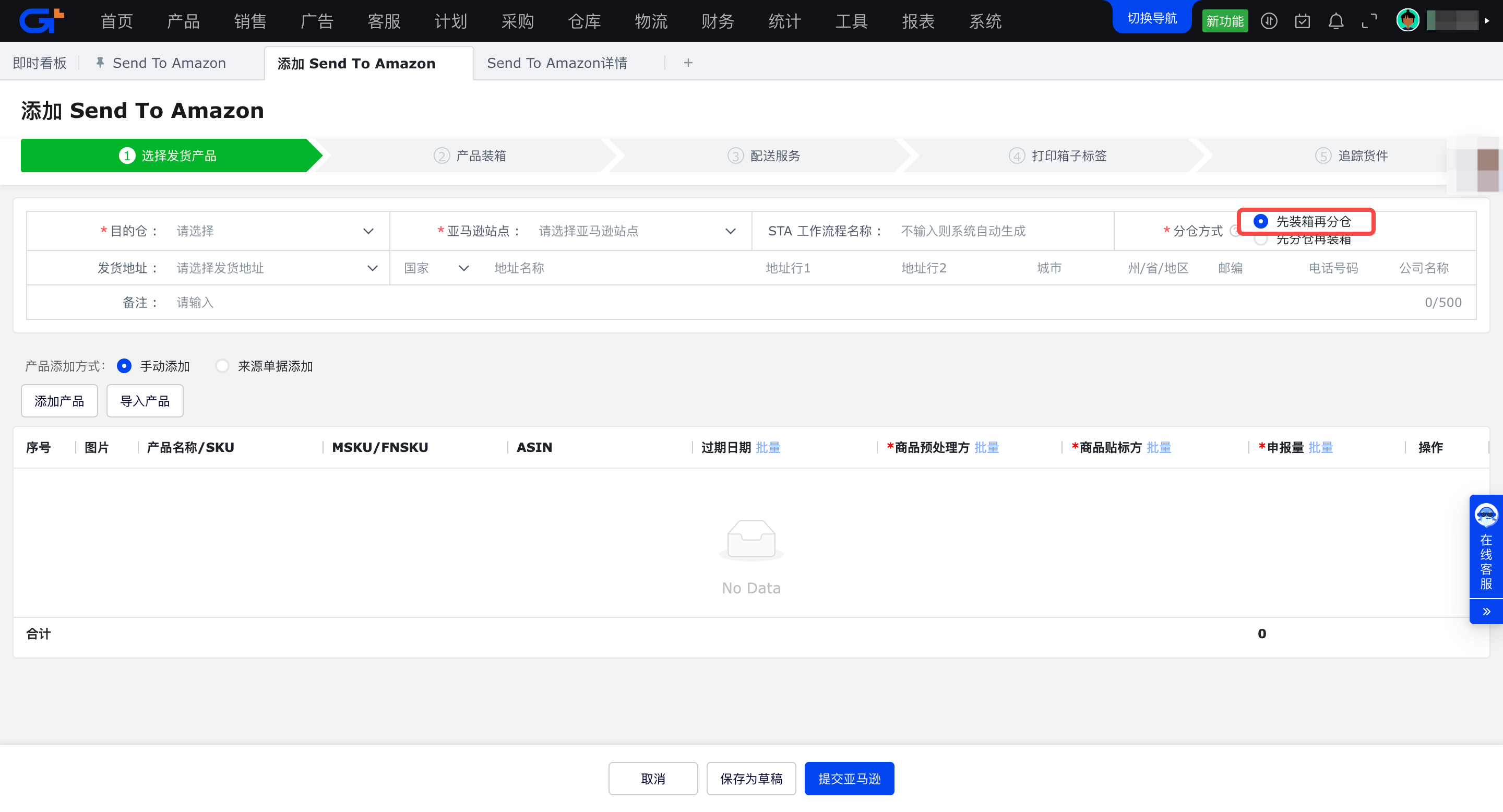Go to step 5 追踪货件

[x=1351, y=156]
